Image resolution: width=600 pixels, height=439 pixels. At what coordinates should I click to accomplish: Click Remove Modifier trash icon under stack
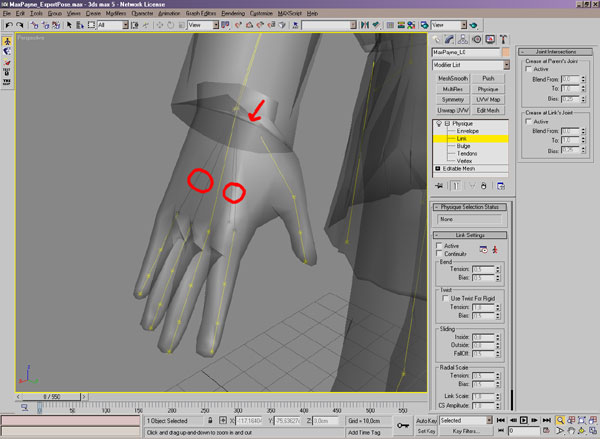click(484, 186)
